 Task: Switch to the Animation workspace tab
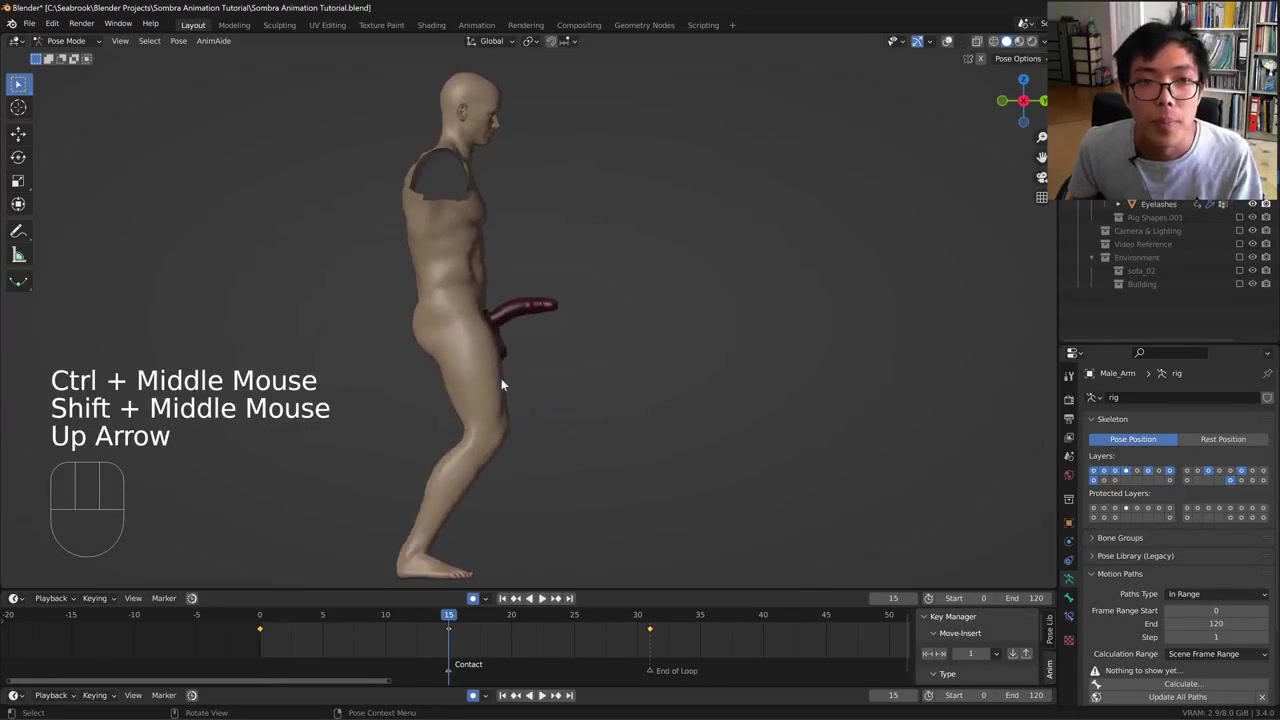tap(476, 25)
